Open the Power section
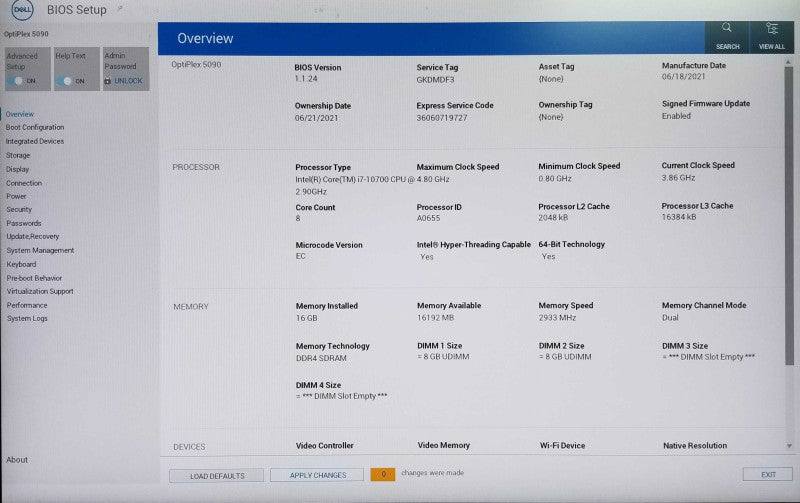The image size is (800, 503). click(x=16, y=196)
